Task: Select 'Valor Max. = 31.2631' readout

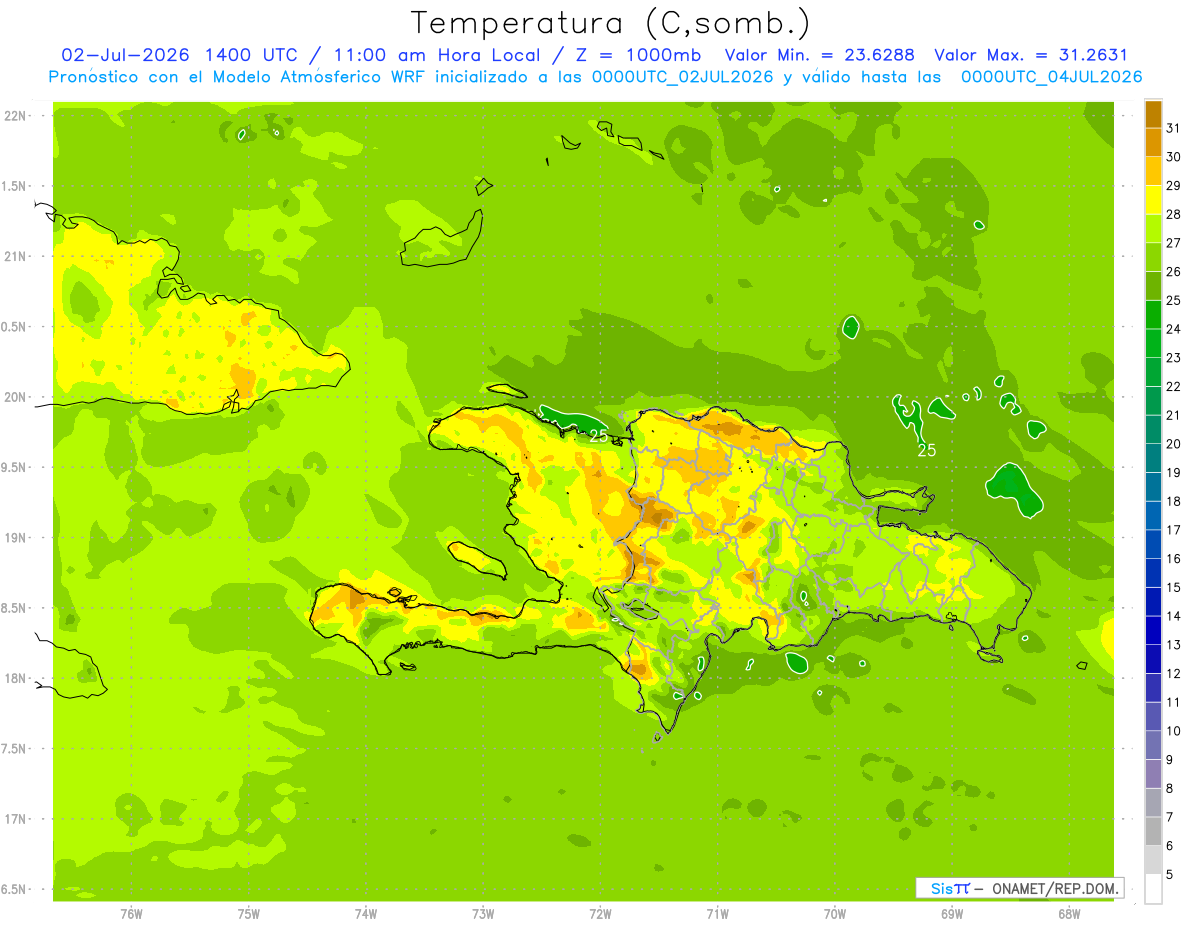Action: coord(1030,55)
